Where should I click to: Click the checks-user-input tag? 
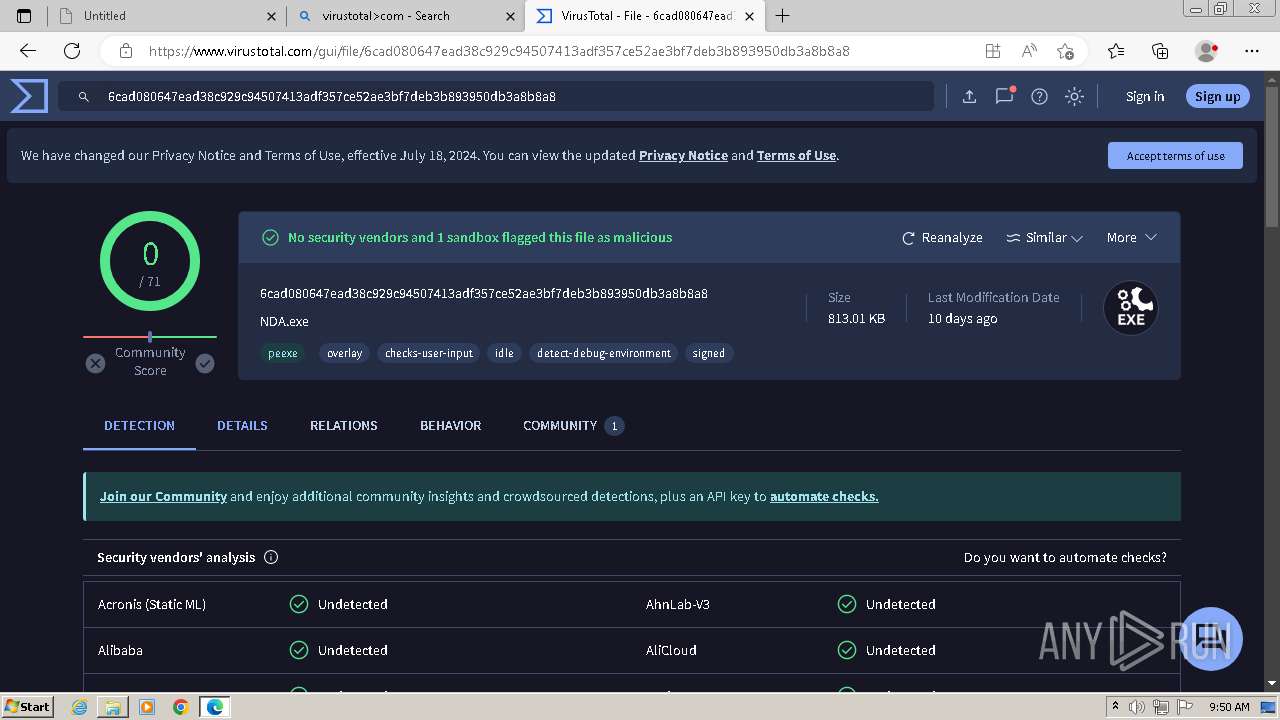[x=428, y=353]
